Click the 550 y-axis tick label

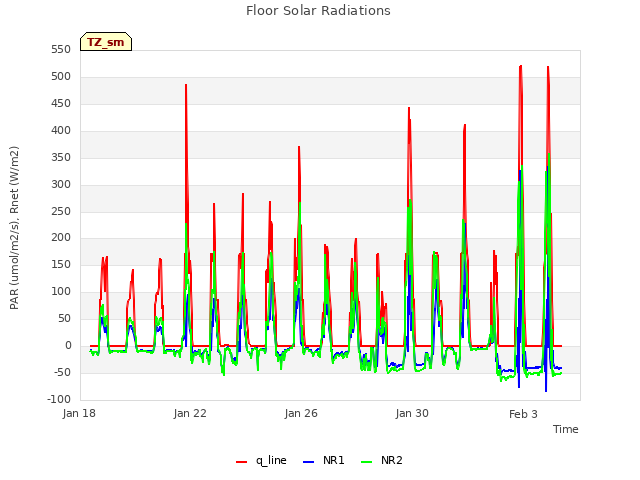(61, 49)
